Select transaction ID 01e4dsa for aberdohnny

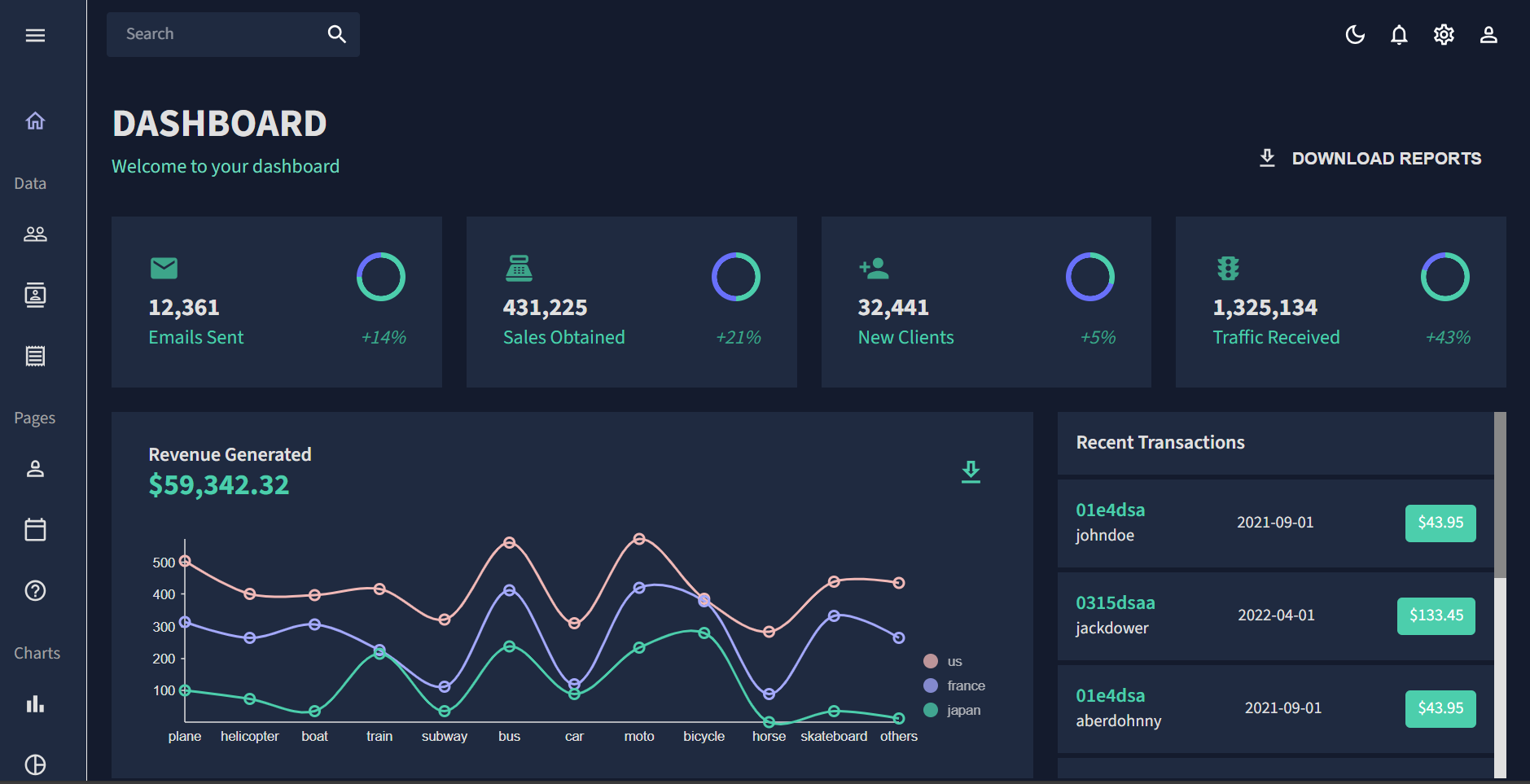coord(1110,696)
